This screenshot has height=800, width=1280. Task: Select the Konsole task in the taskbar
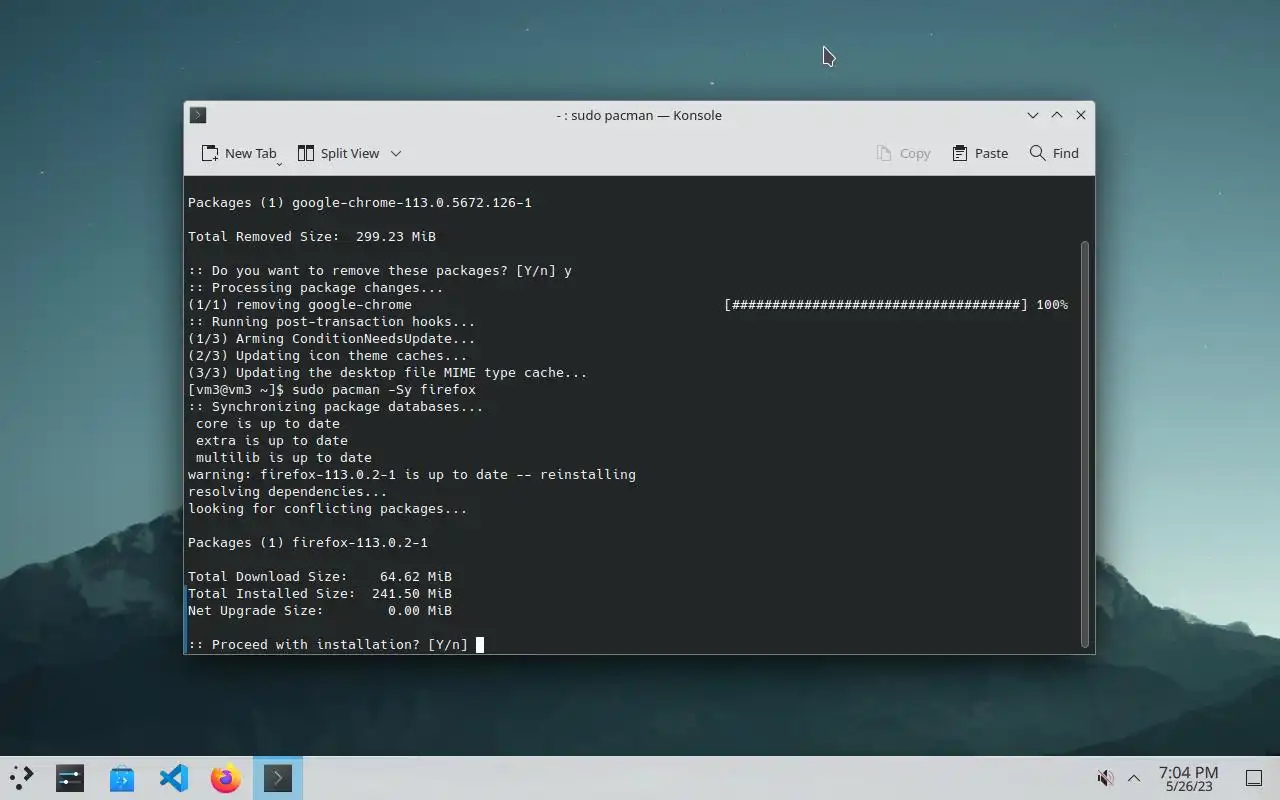click(278, 777)
